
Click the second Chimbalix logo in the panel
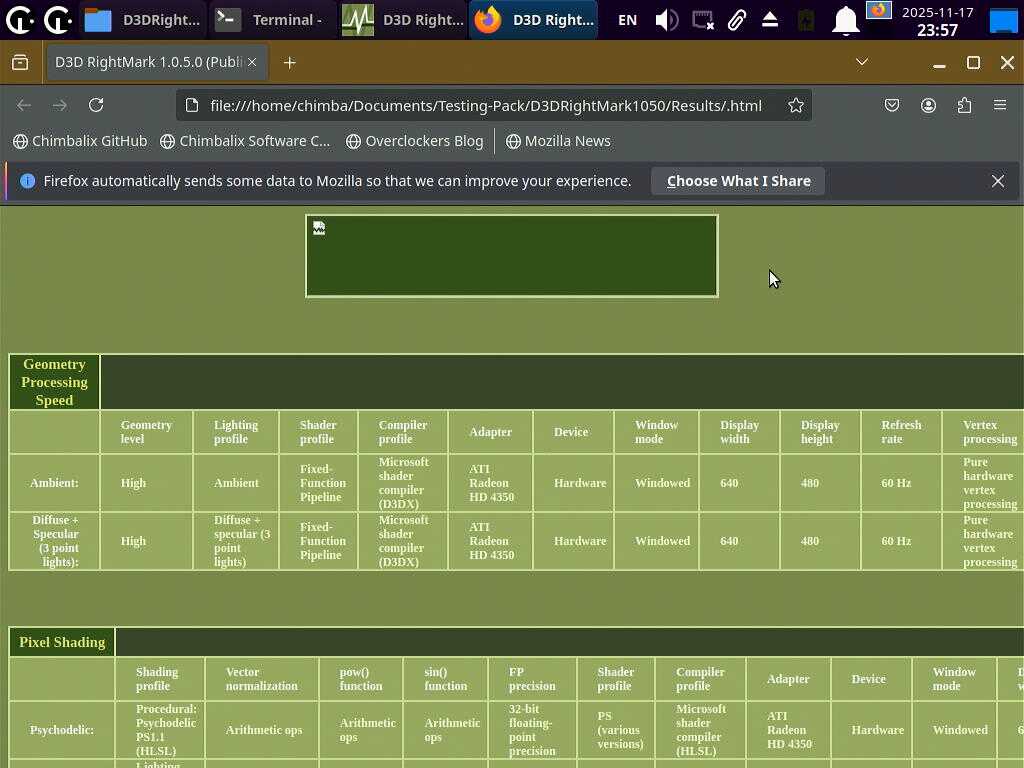point(58,20)
